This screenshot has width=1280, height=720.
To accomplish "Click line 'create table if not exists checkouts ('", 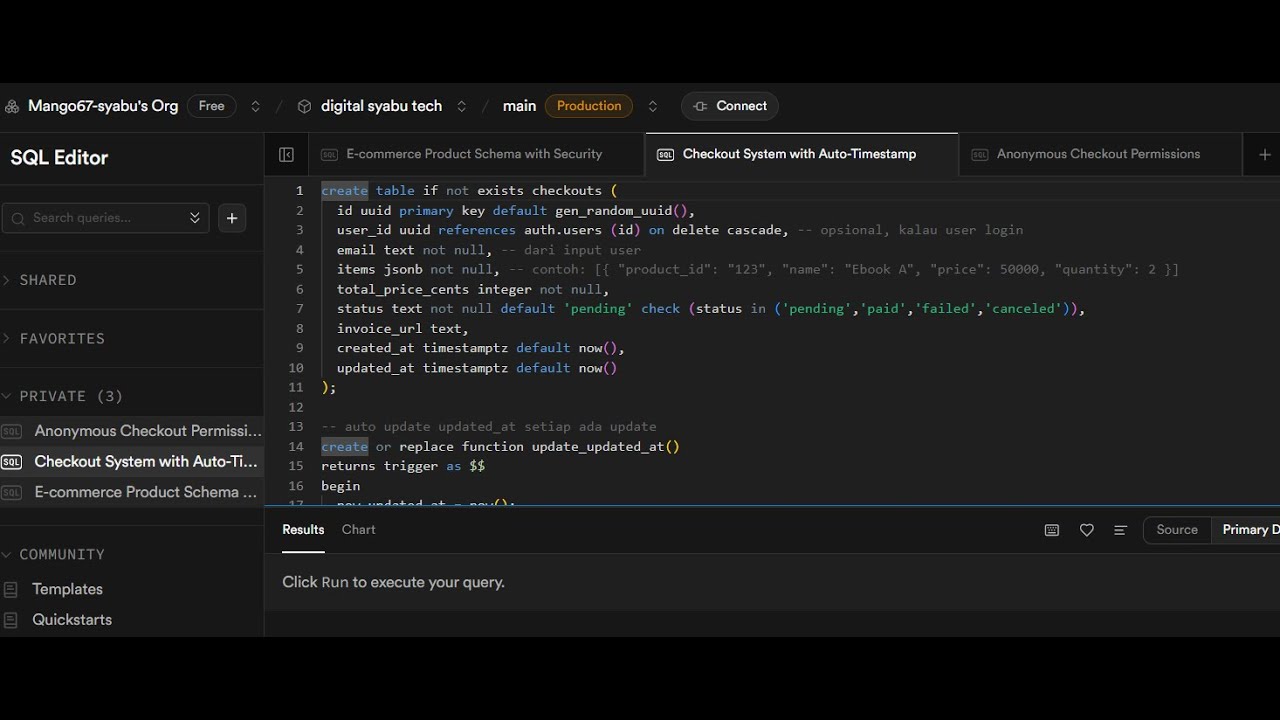I will (469, 191).
